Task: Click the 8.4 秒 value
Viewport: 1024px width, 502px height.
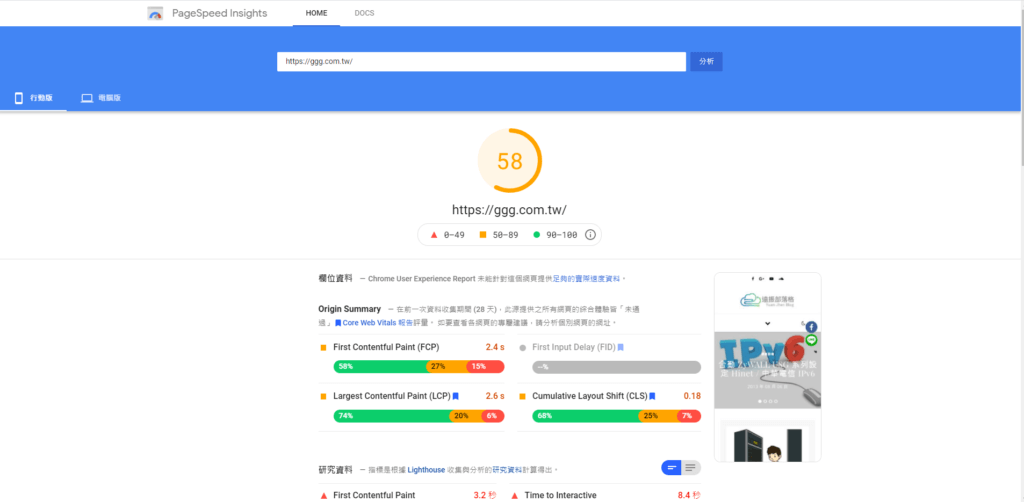Action: pos(688,495)
